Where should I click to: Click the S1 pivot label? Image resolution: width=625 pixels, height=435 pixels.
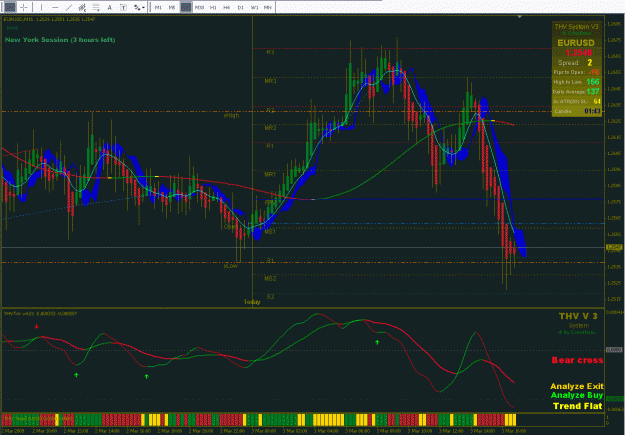point(270,260)
